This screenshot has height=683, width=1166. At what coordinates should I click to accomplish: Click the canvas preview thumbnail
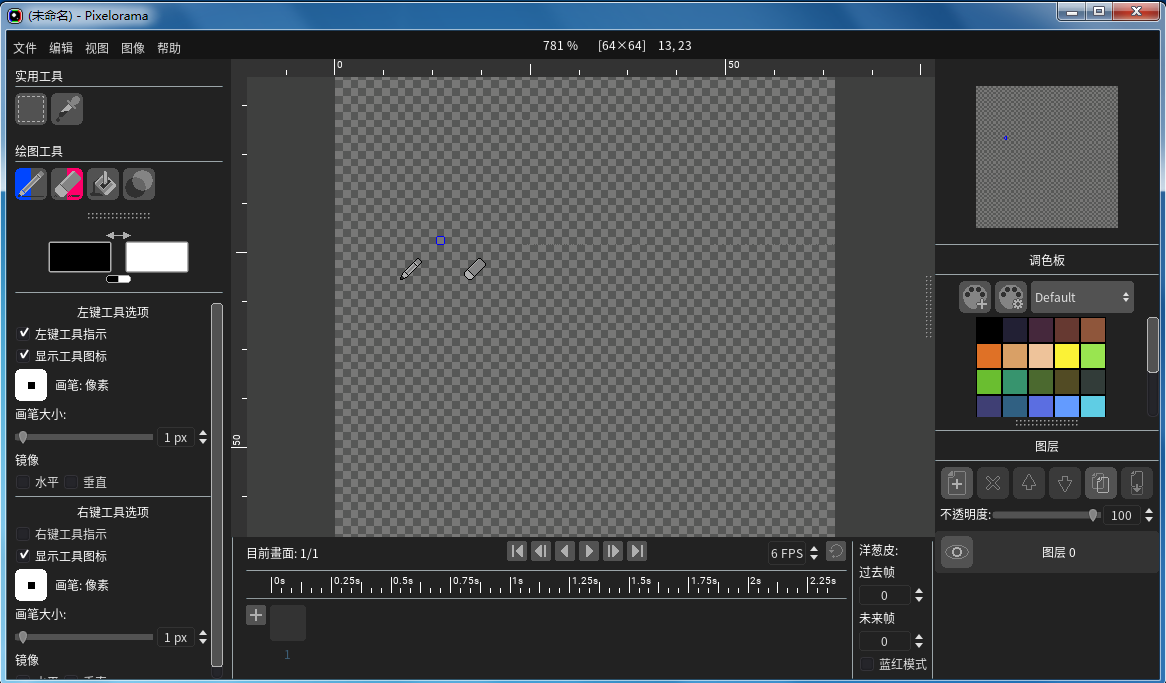tap(1046, 157)
